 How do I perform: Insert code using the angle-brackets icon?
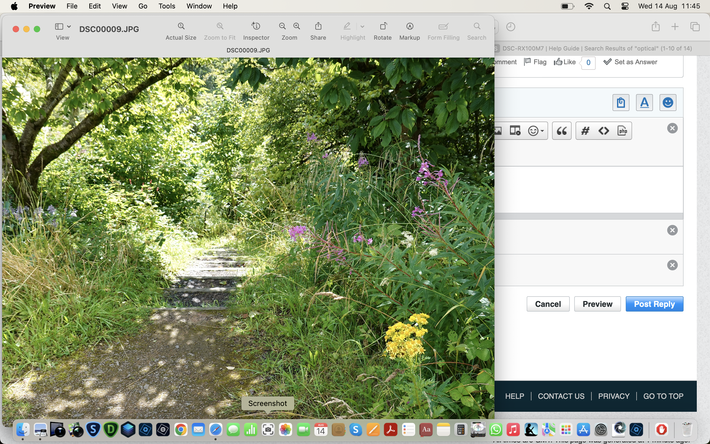[604, 131]
